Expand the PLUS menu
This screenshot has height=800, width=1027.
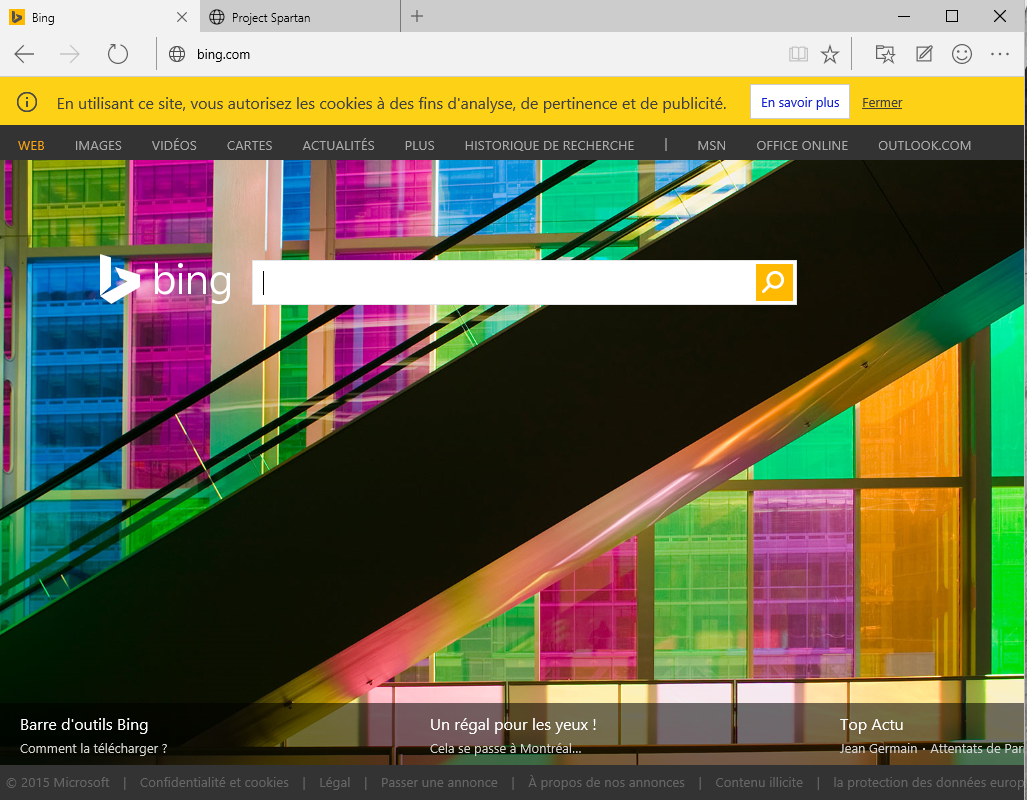(419, 145)
